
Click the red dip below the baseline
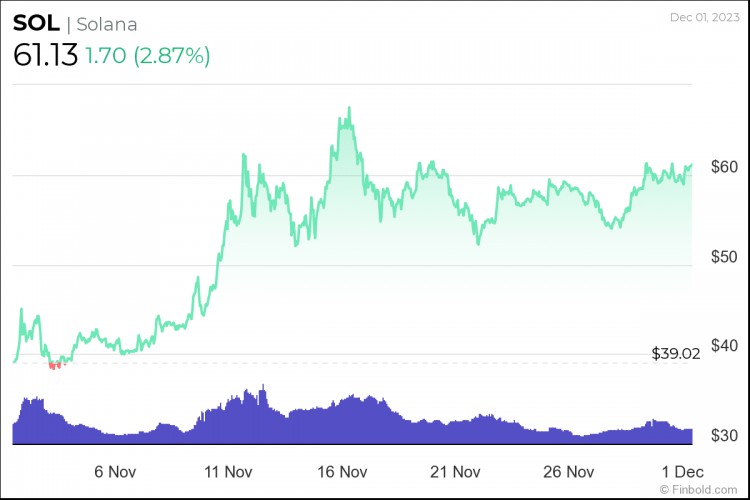point(55,366)
